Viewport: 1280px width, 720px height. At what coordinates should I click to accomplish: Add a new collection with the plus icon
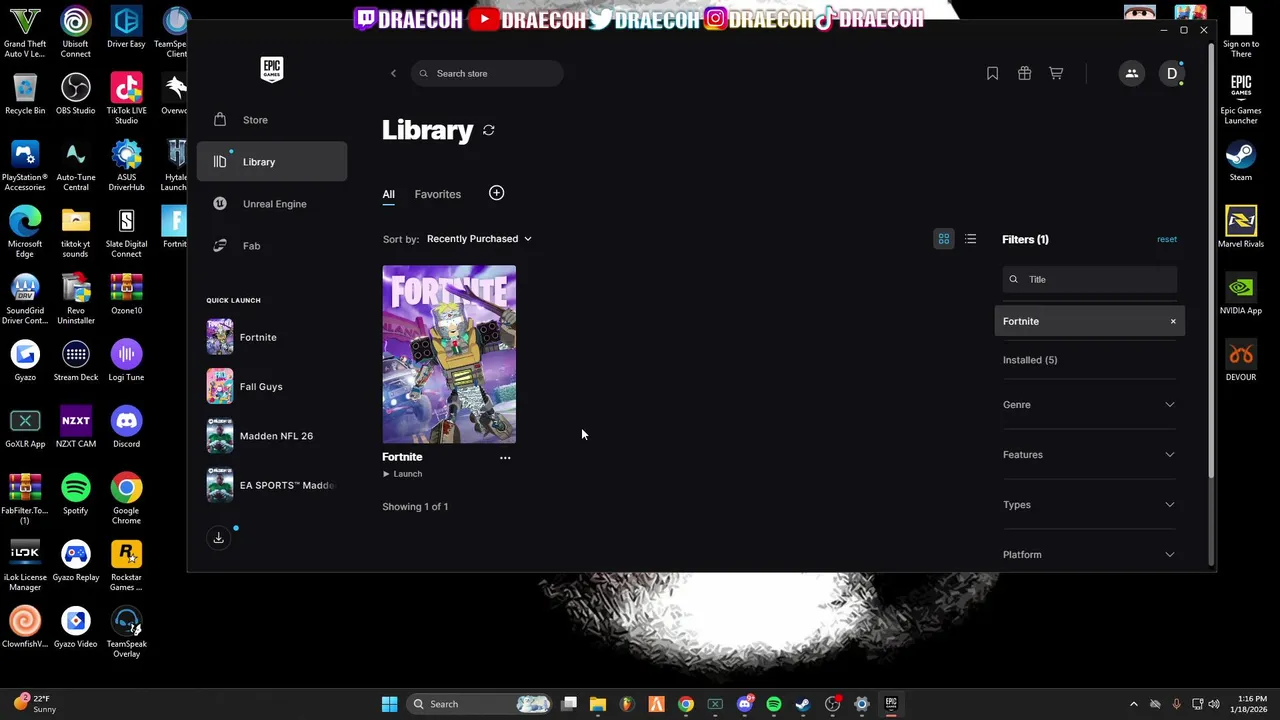point(496,193)
